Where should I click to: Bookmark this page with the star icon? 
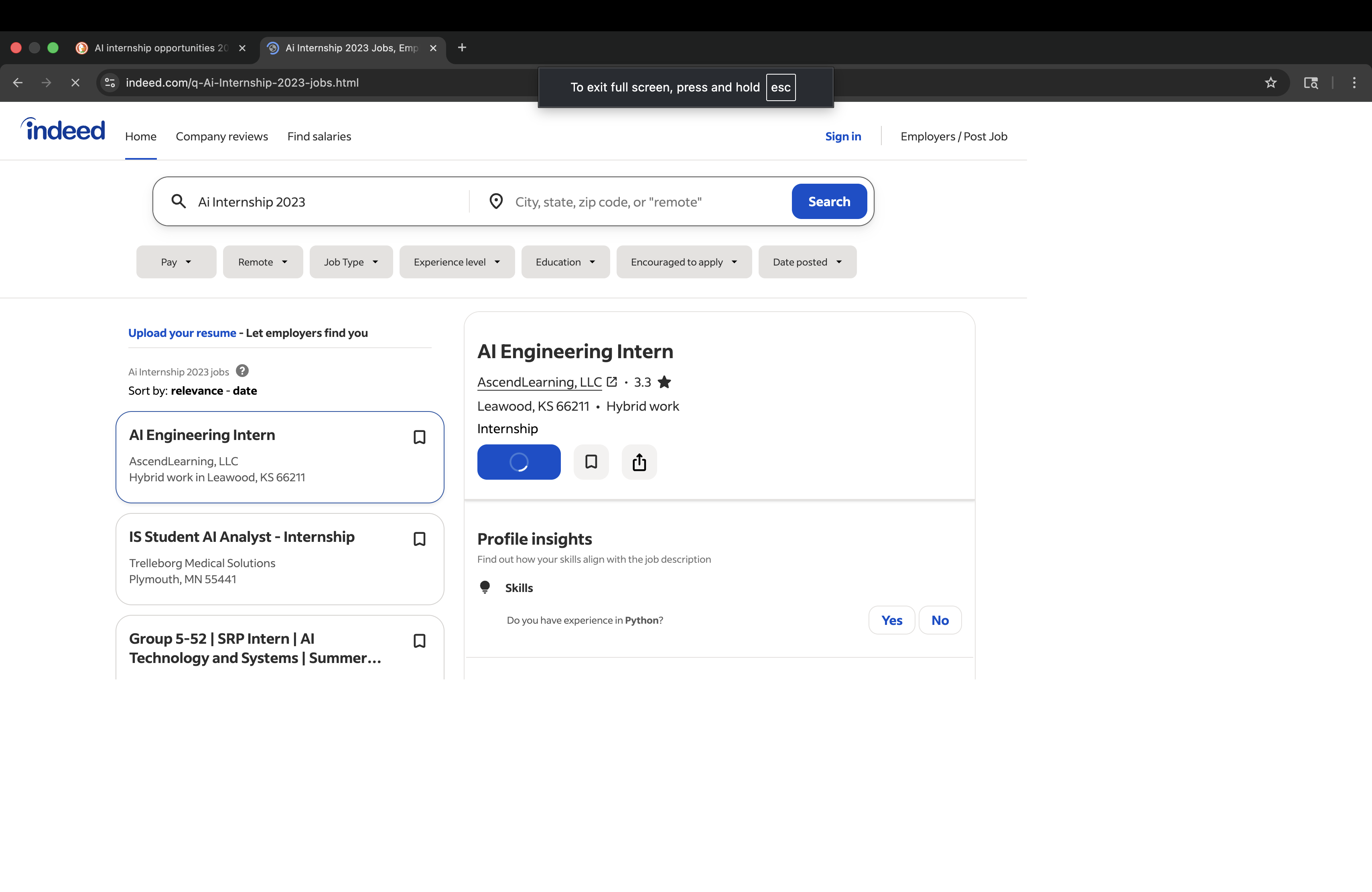1271,82
